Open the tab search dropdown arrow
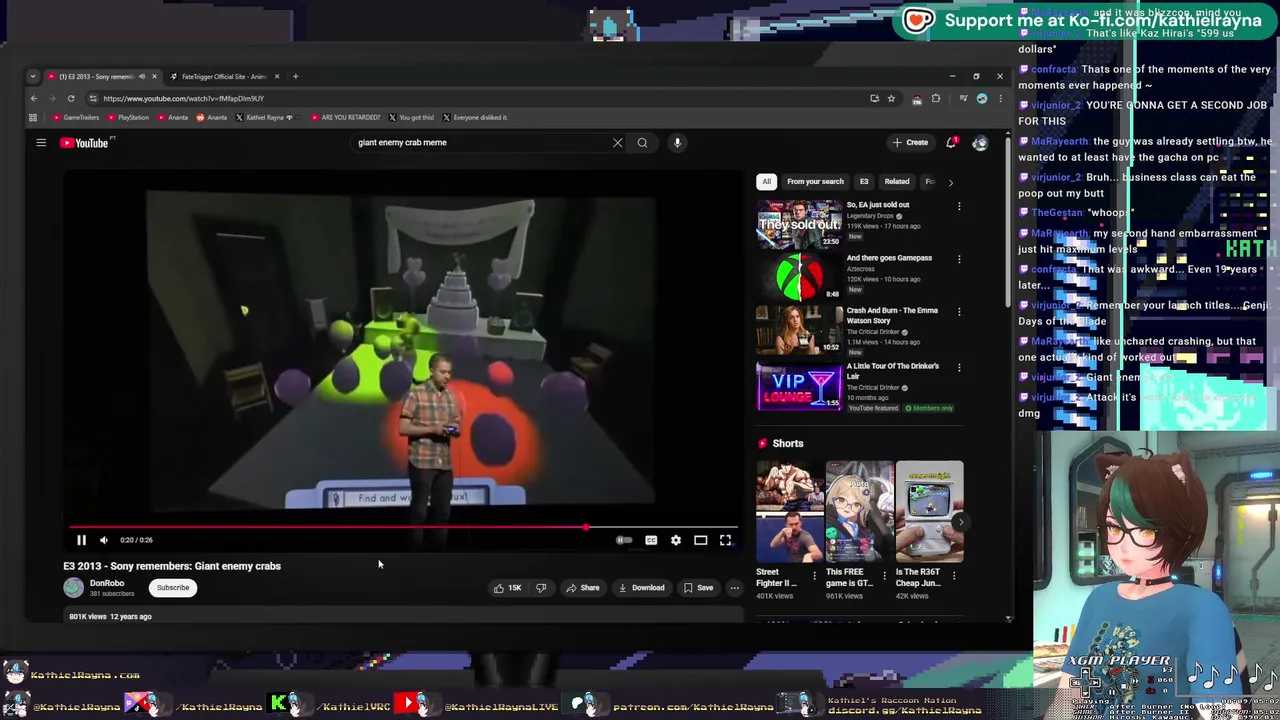This screenshot has height=720, width=1280. tap(33, 77)
